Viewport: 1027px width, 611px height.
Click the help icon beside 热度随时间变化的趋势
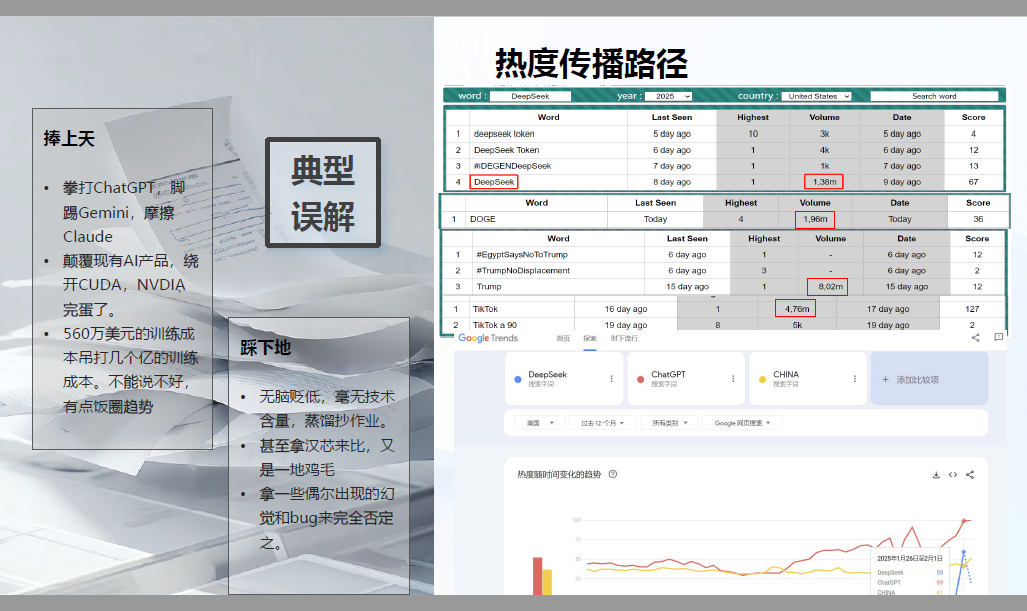point(613,474)
